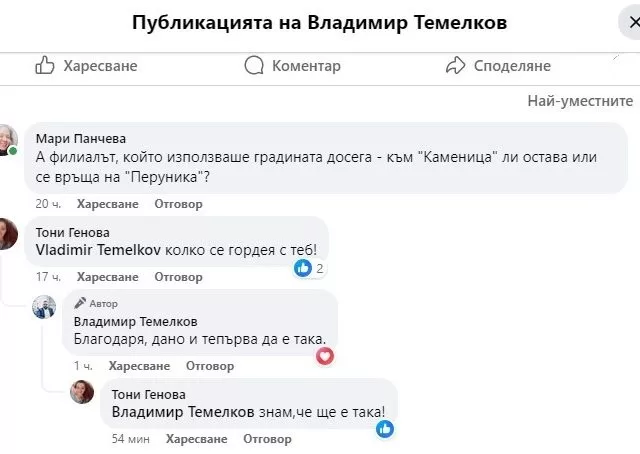Open Тони Генова's name on last reply
Image resolution: width=640 pixels, height=454 pixels.
pyautogui.click(x=149, y=394)
